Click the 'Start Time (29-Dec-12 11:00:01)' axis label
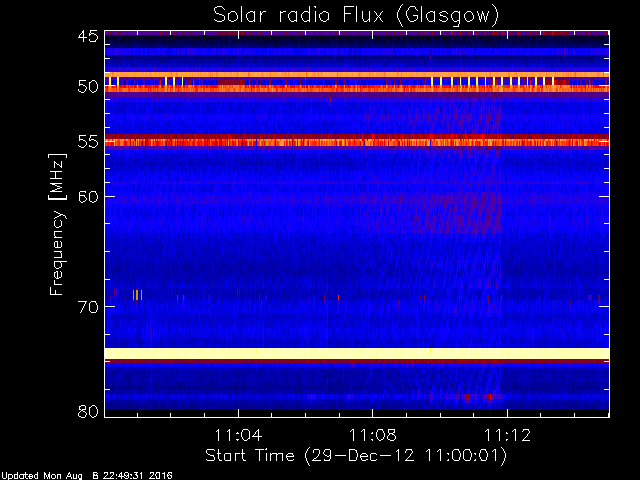This screenshot has width=640, height=480. tap(356, 456)
